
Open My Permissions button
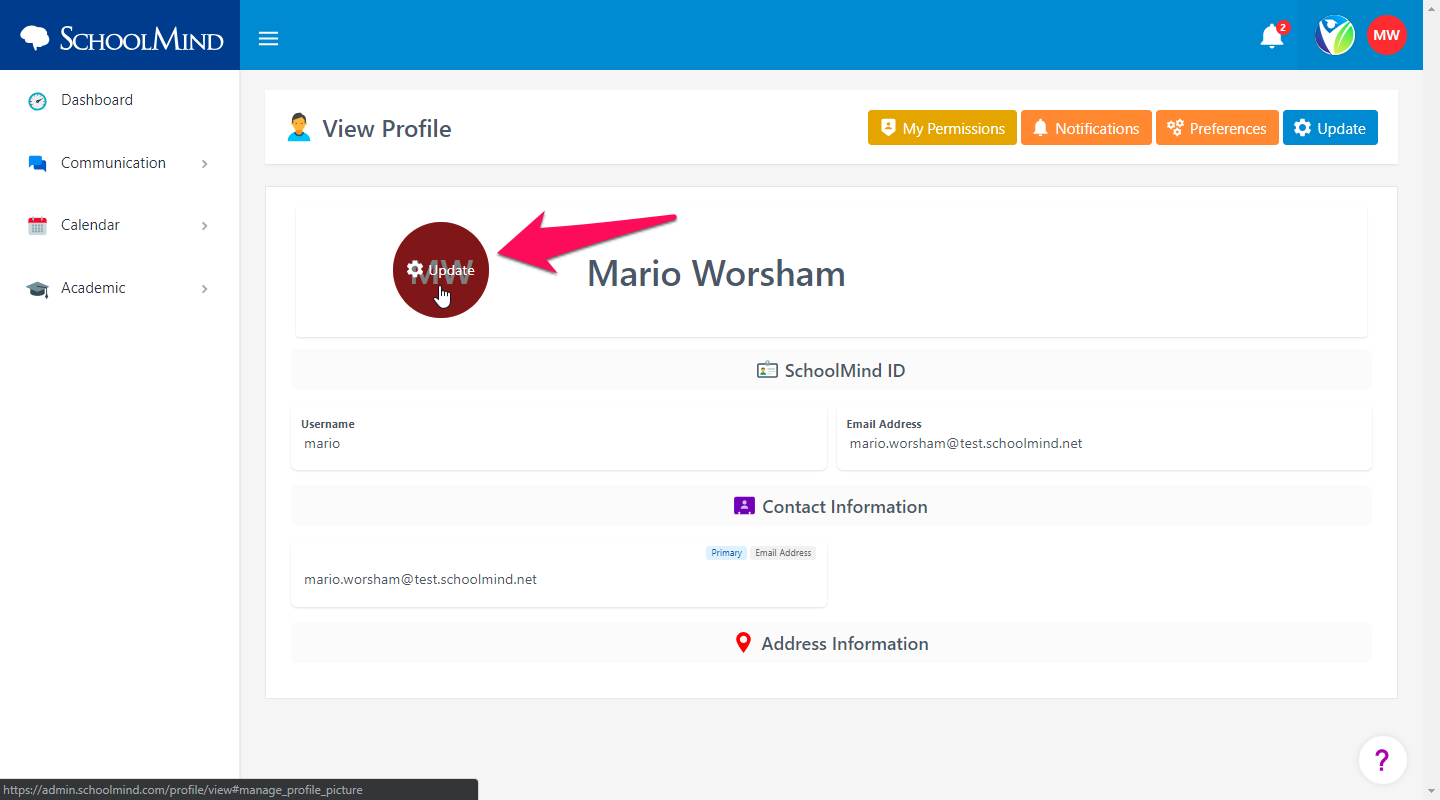tap(942, 128)
